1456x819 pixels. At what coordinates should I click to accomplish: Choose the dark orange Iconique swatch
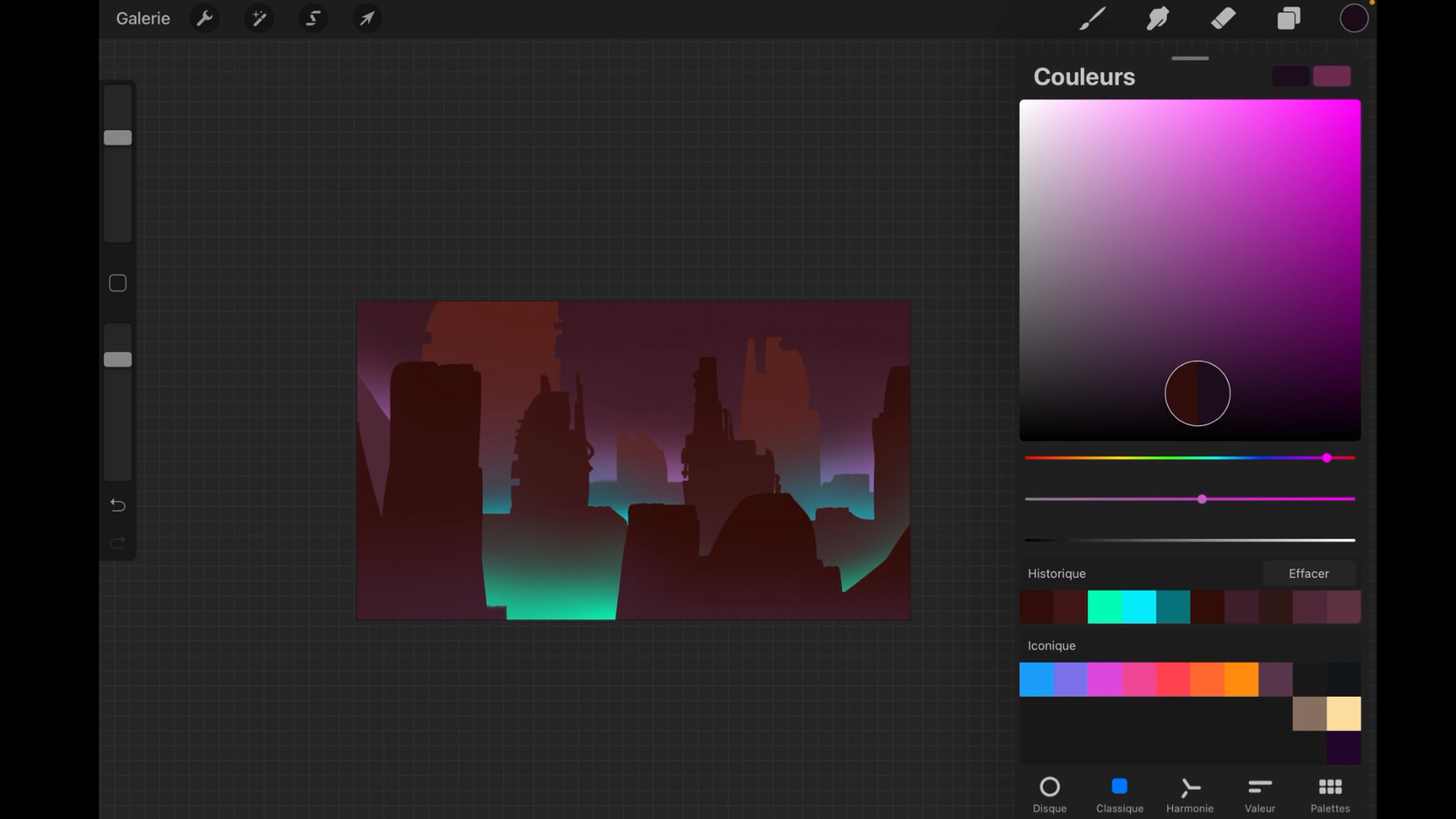point(1207,679)
